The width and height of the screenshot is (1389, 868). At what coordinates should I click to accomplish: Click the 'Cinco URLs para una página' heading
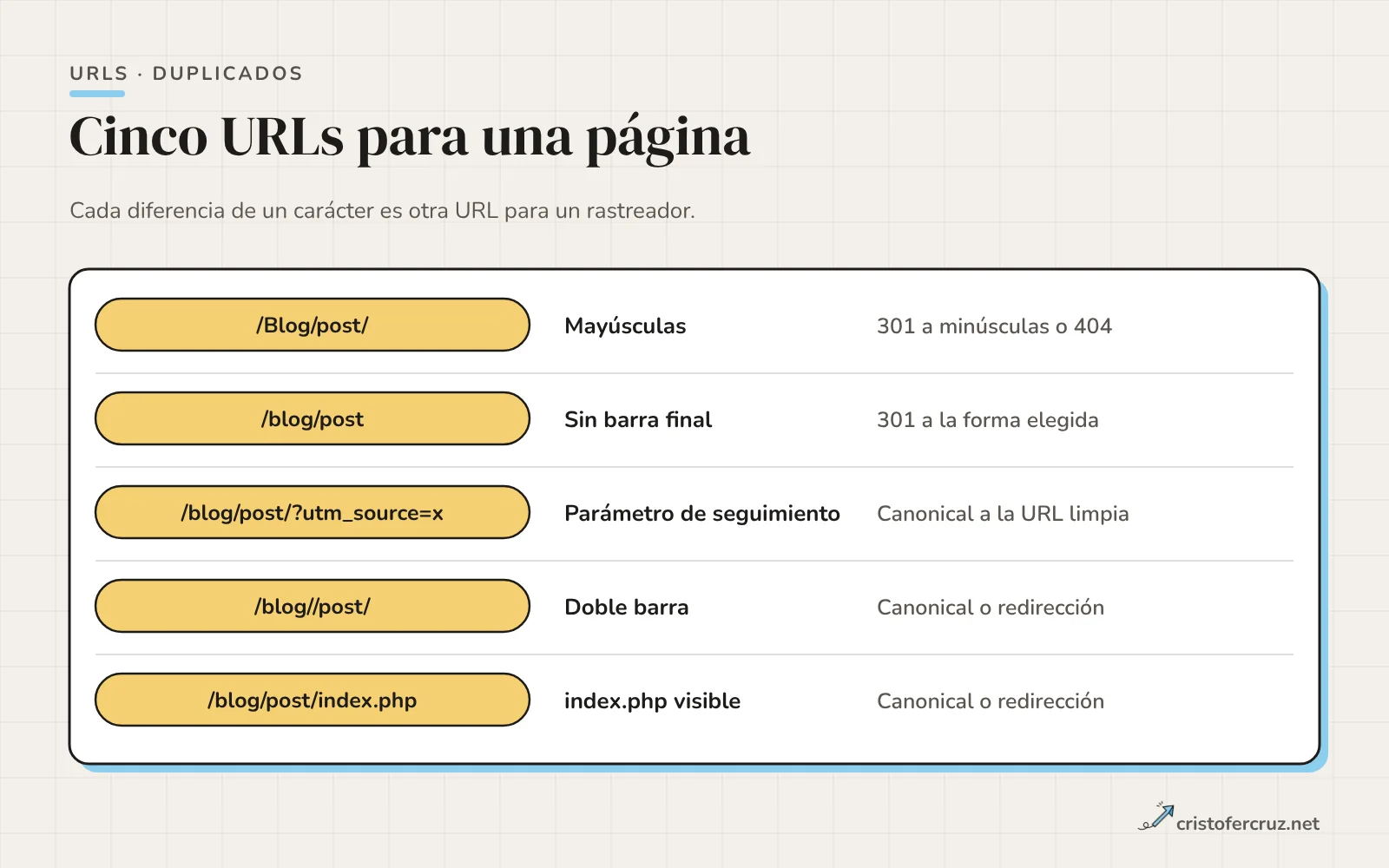(x=410, y=137)
